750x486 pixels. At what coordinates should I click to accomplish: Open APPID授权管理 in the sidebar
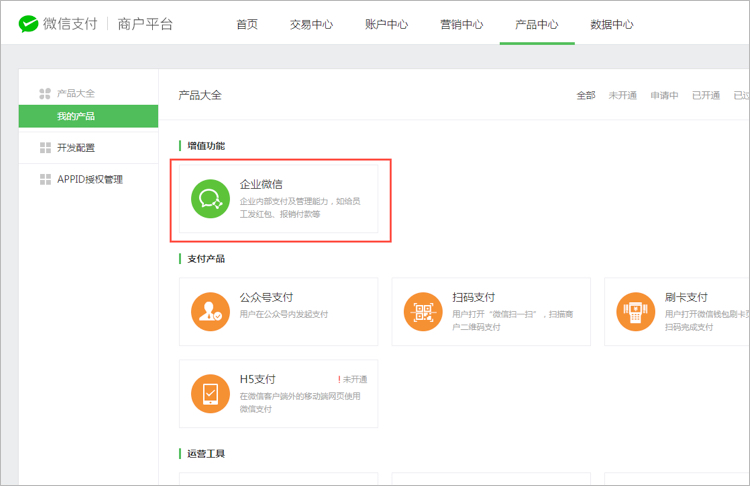[x=88, y=179]
